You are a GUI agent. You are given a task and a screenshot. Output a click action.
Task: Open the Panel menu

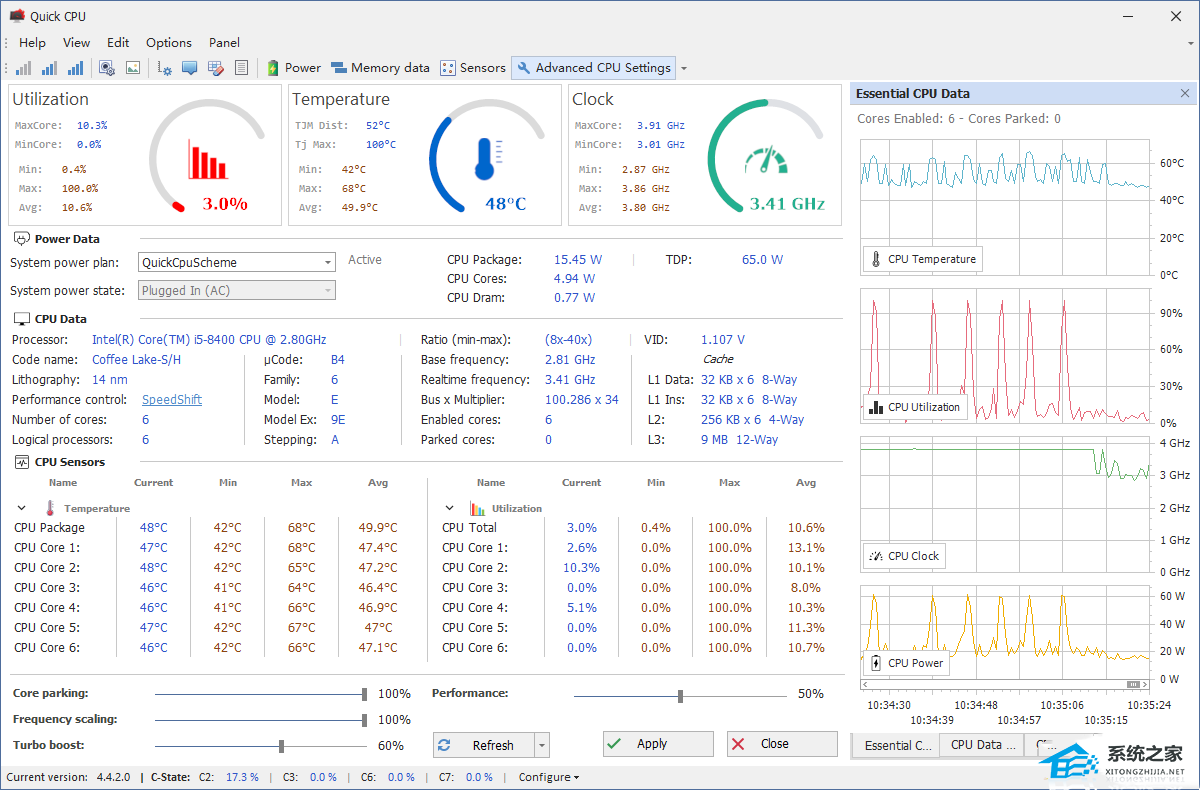click(x=224, y=42)
